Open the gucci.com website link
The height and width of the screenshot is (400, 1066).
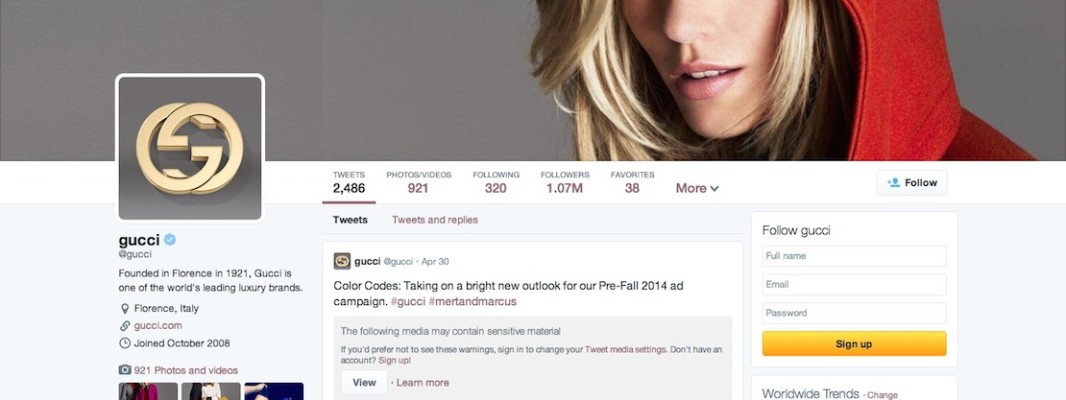158,326
